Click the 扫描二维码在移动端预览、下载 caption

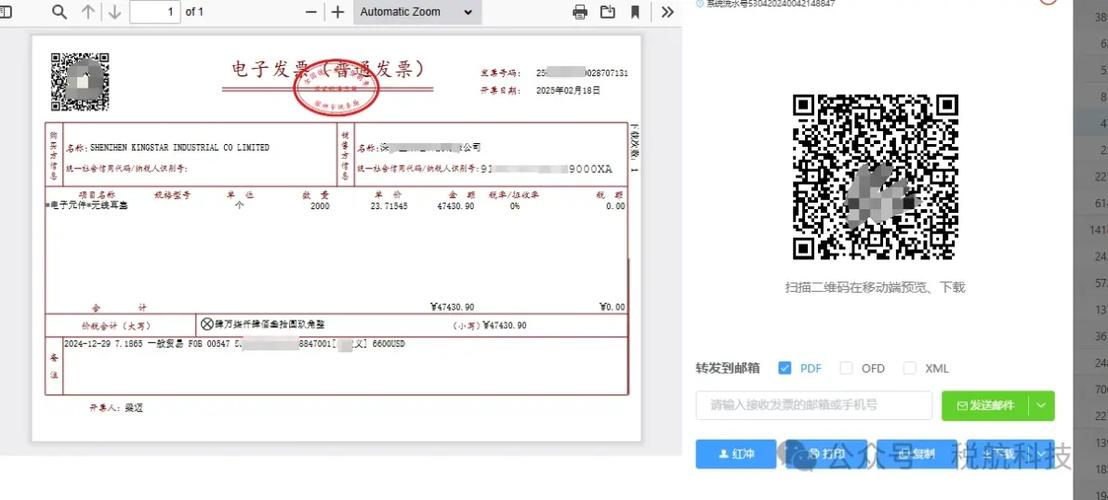click(x=875, y=287)
